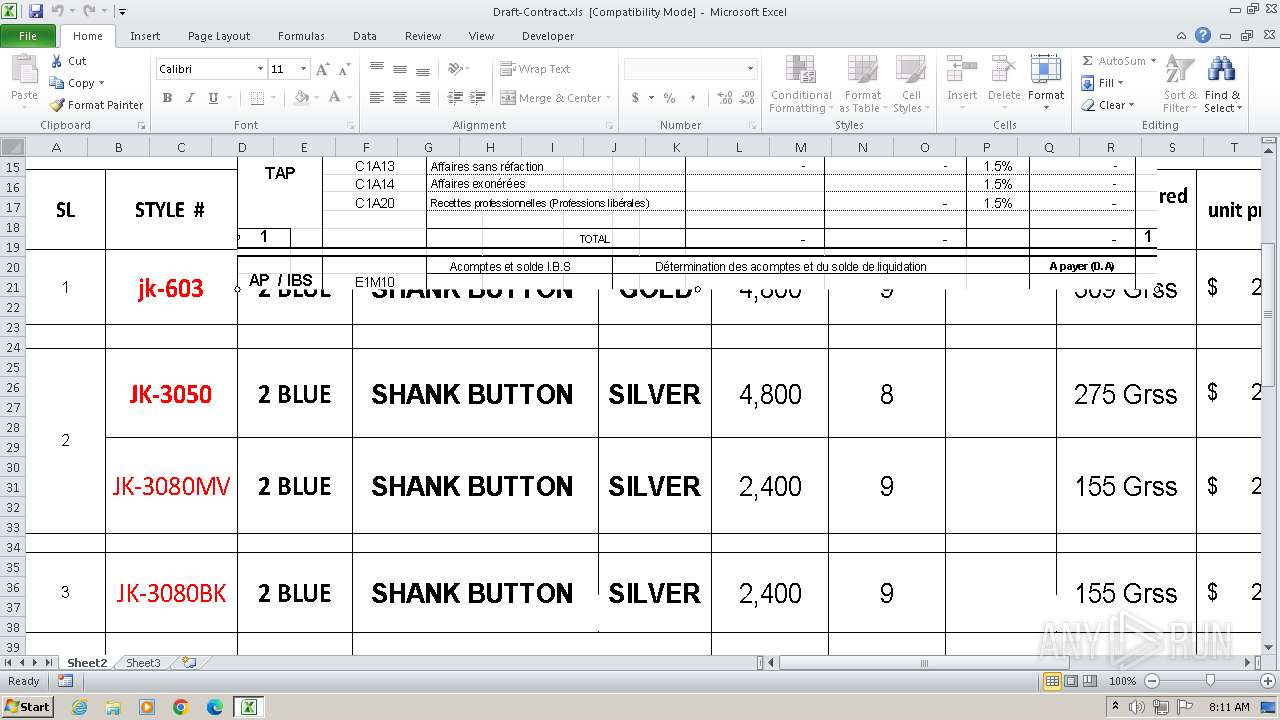1280x720 pixels.
Task: Decrease font size with Shrink Font
Action: point(344,69)
